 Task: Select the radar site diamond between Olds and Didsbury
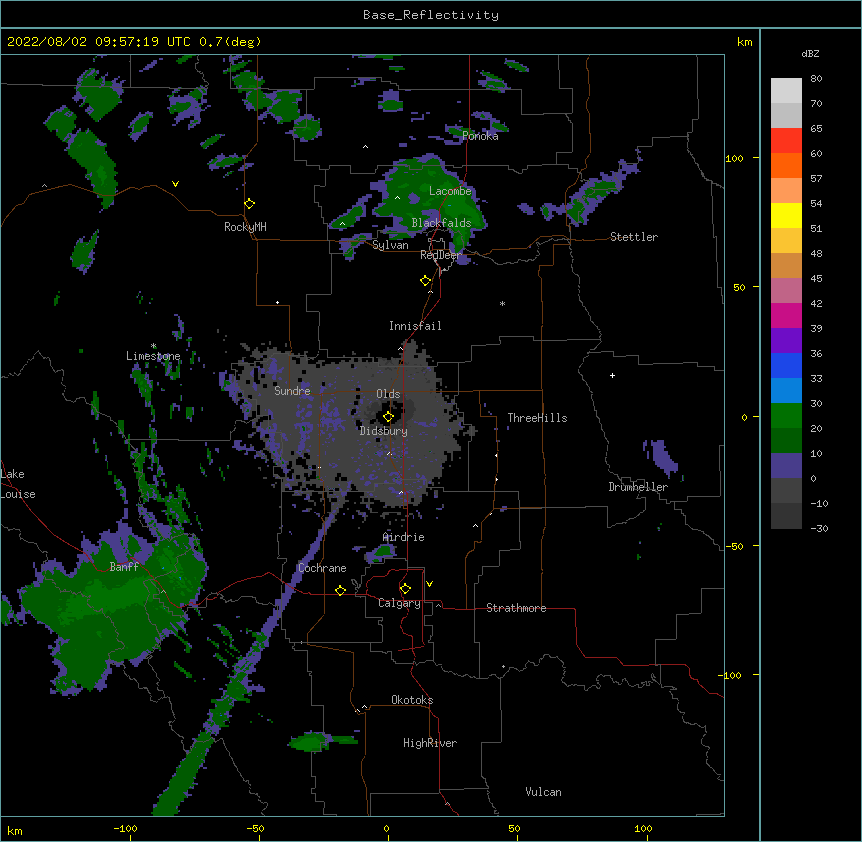(x=389, y=417)
